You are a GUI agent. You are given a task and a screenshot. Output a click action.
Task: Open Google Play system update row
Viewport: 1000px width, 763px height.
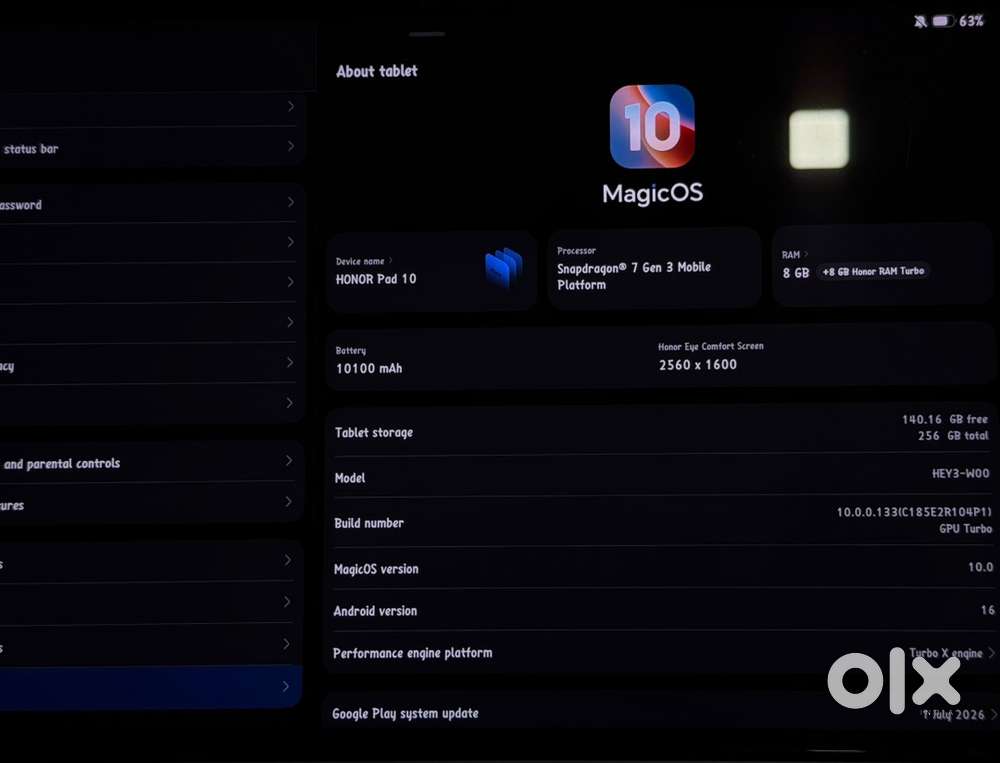(x=662, y=713)
